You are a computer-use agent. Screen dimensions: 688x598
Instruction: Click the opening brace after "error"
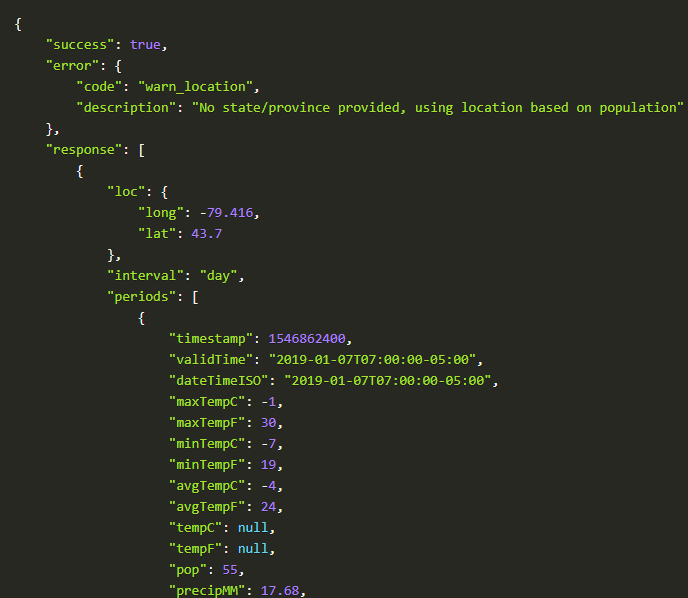click(x=118, y=66)
